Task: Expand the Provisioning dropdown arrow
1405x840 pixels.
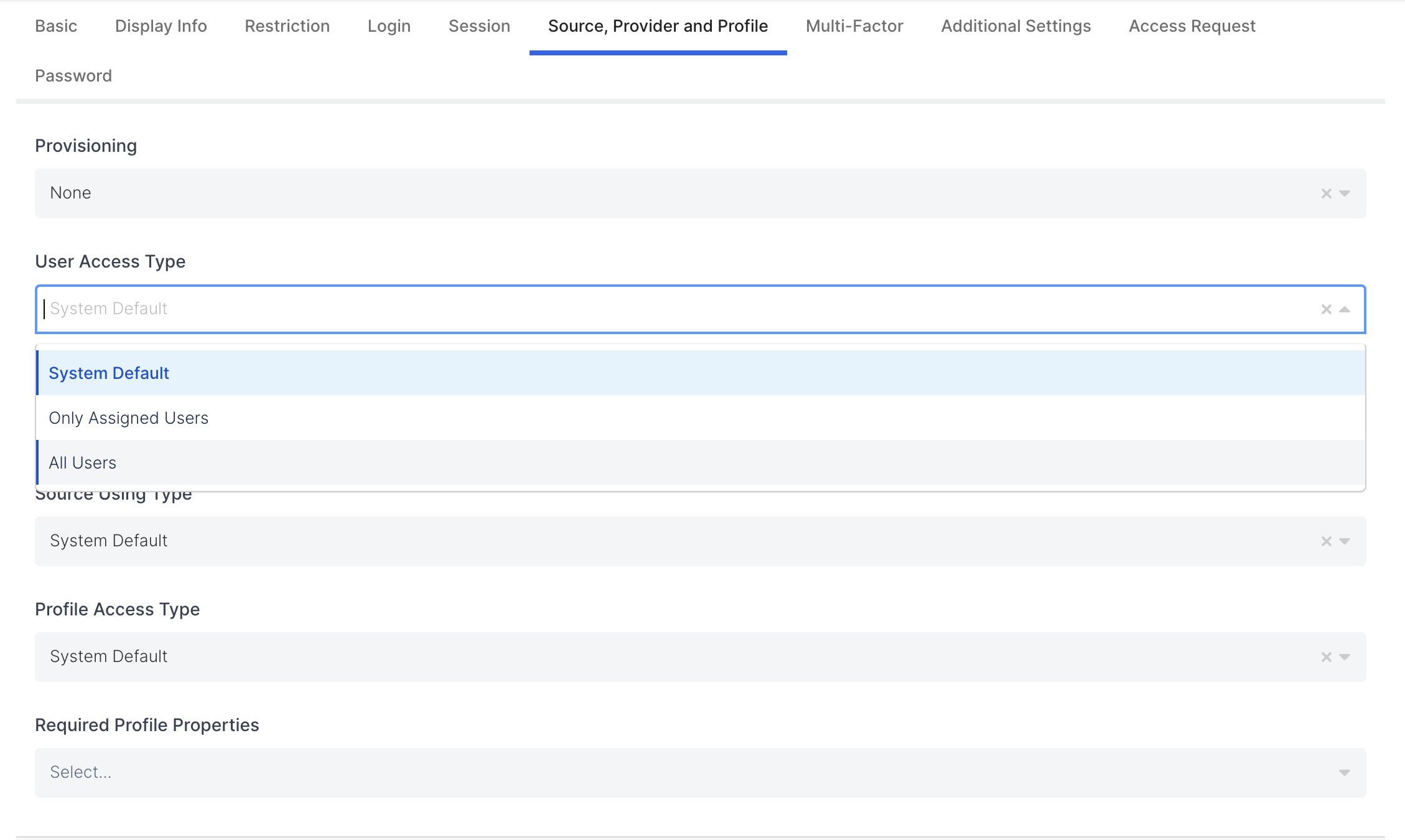Action: (x=1345, y=194)
